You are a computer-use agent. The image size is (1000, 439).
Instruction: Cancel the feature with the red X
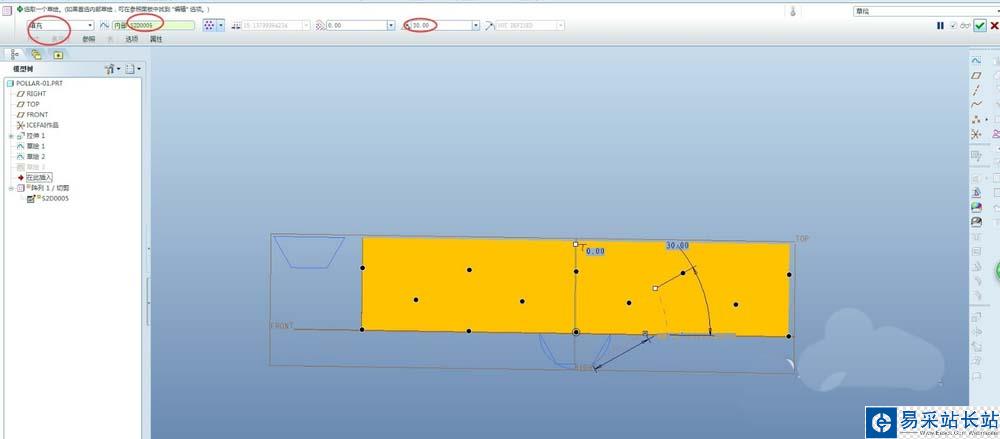coord(993,26)
